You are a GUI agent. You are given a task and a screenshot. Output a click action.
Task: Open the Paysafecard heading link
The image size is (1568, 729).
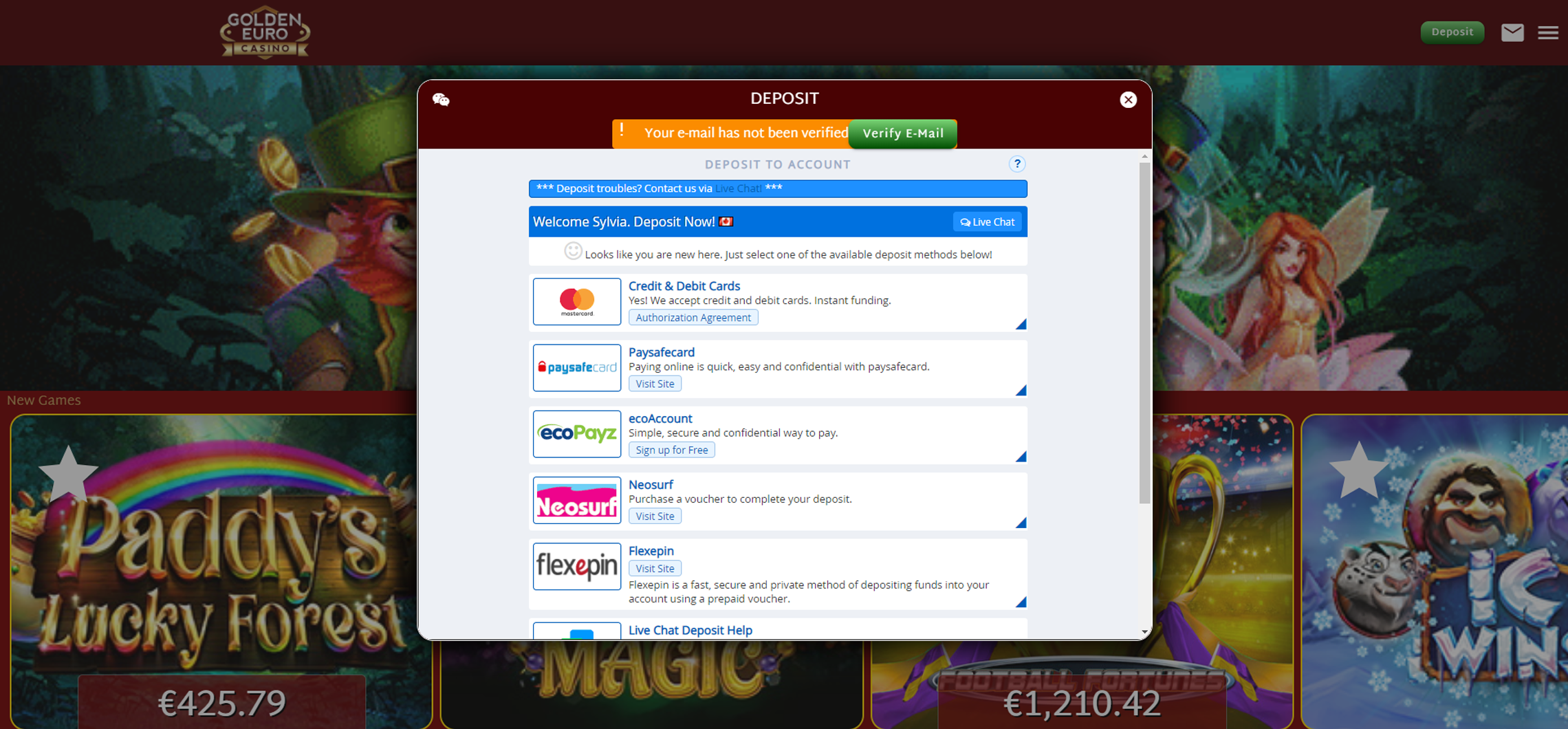[662, 352]
